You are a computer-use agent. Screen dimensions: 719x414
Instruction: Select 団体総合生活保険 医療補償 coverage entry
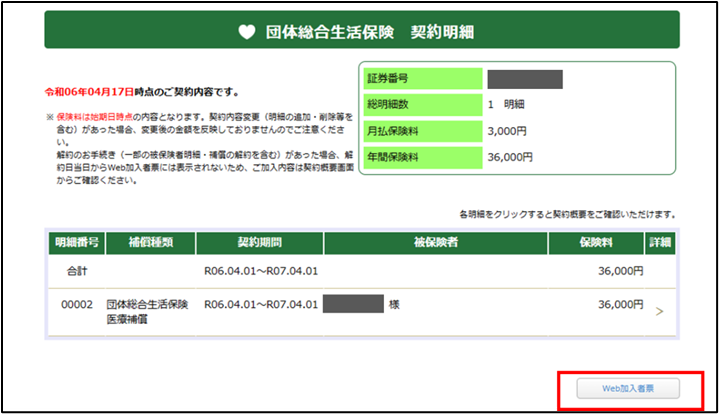146,311
